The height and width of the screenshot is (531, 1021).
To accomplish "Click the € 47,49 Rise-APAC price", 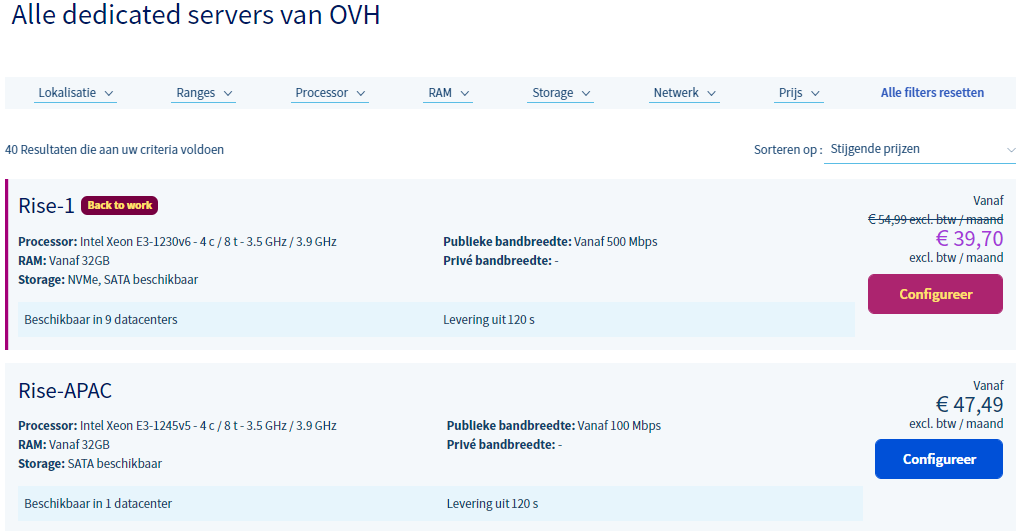I will coord(968,405).
